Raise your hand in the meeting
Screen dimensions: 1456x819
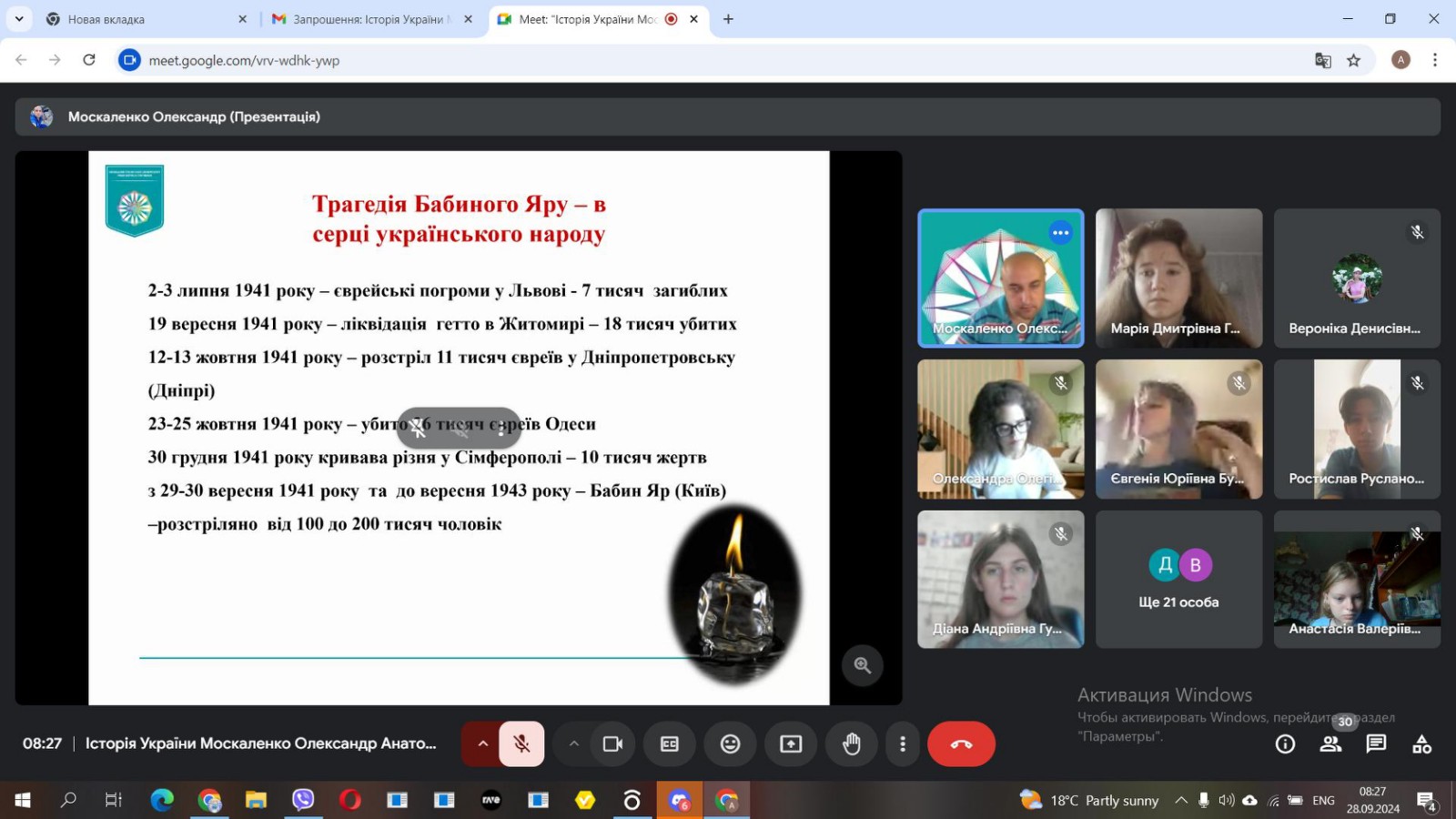click(851, 743)
